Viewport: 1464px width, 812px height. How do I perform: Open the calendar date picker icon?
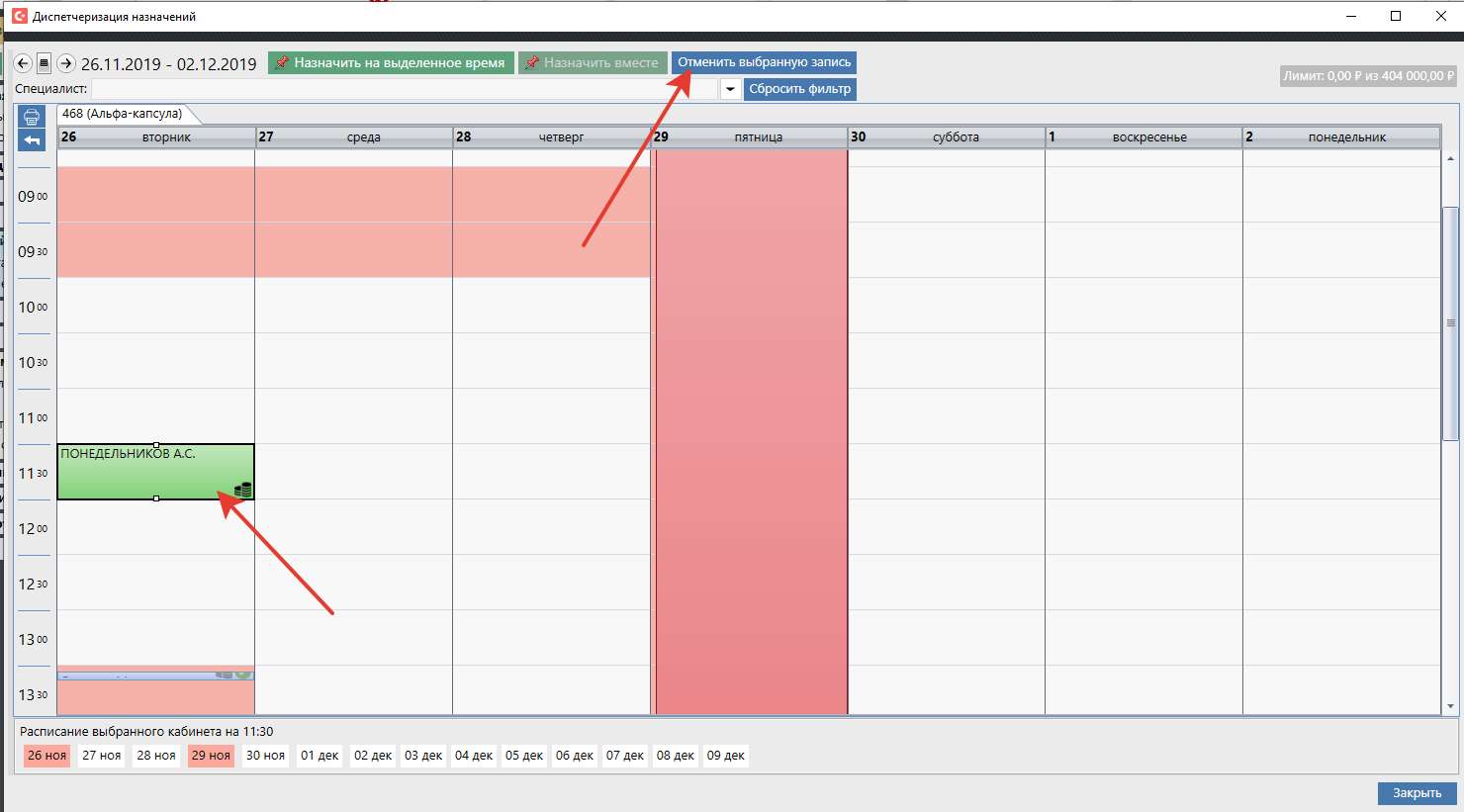click(44, 63)
